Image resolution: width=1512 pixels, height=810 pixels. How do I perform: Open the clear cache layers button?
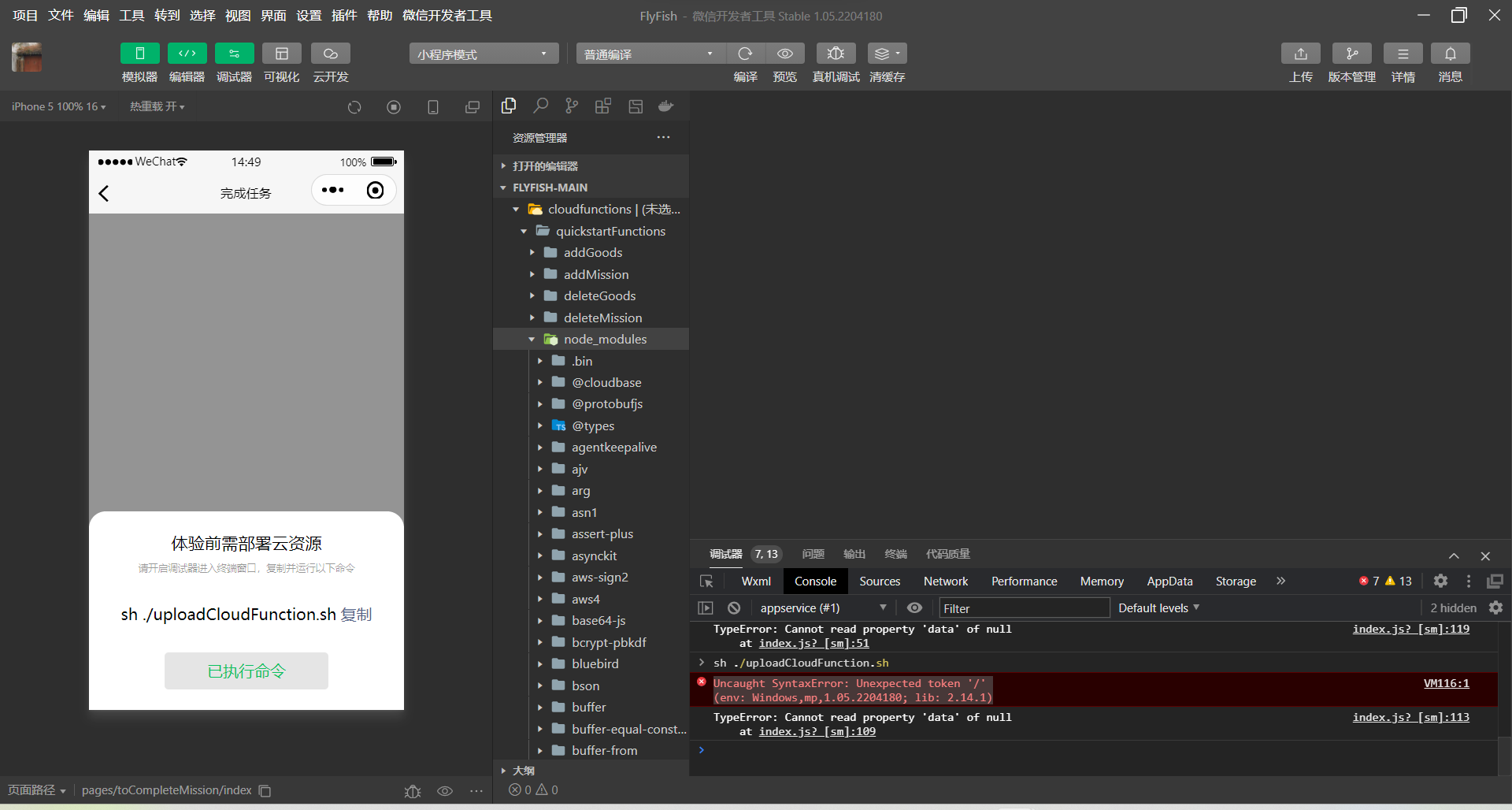click(887, 54)
